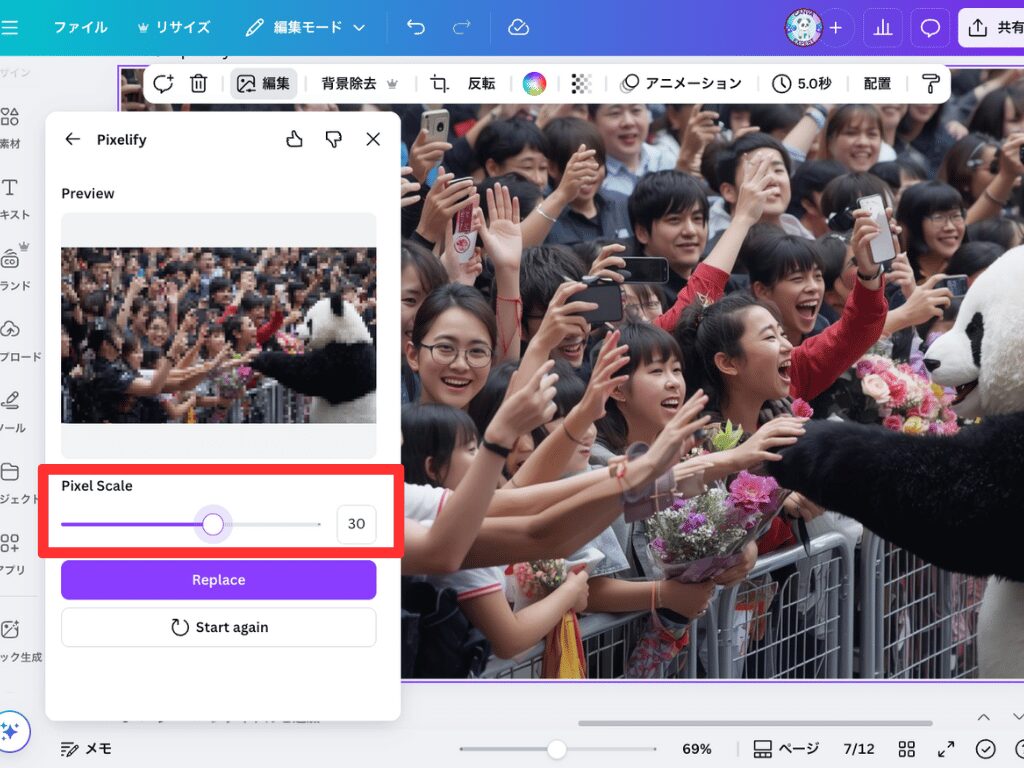Click the transparency checkerboard icon

click(x=581, y=84)
